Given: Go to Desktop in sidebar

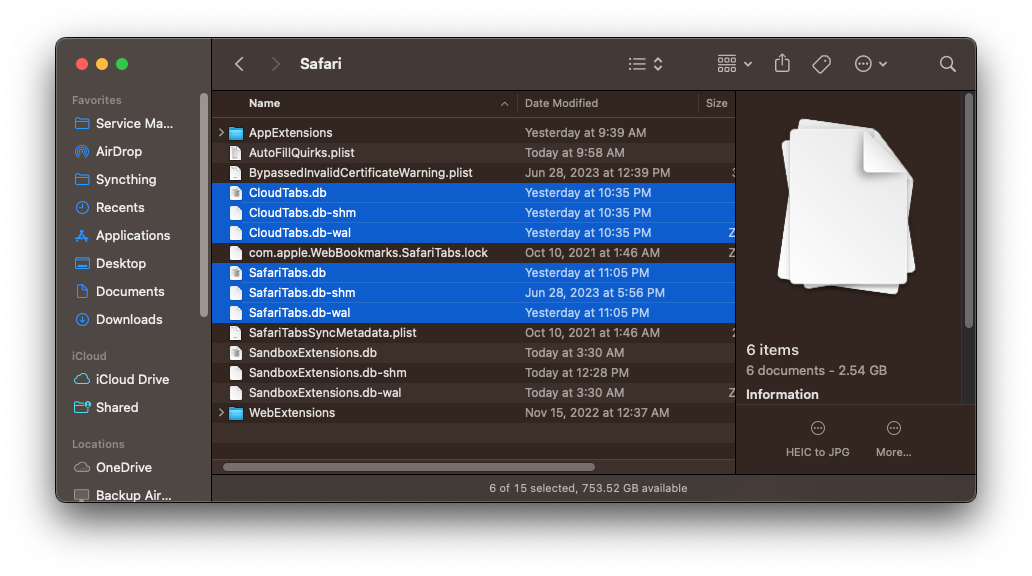Looking at the screenshot, I should click(x=120, y=263).
